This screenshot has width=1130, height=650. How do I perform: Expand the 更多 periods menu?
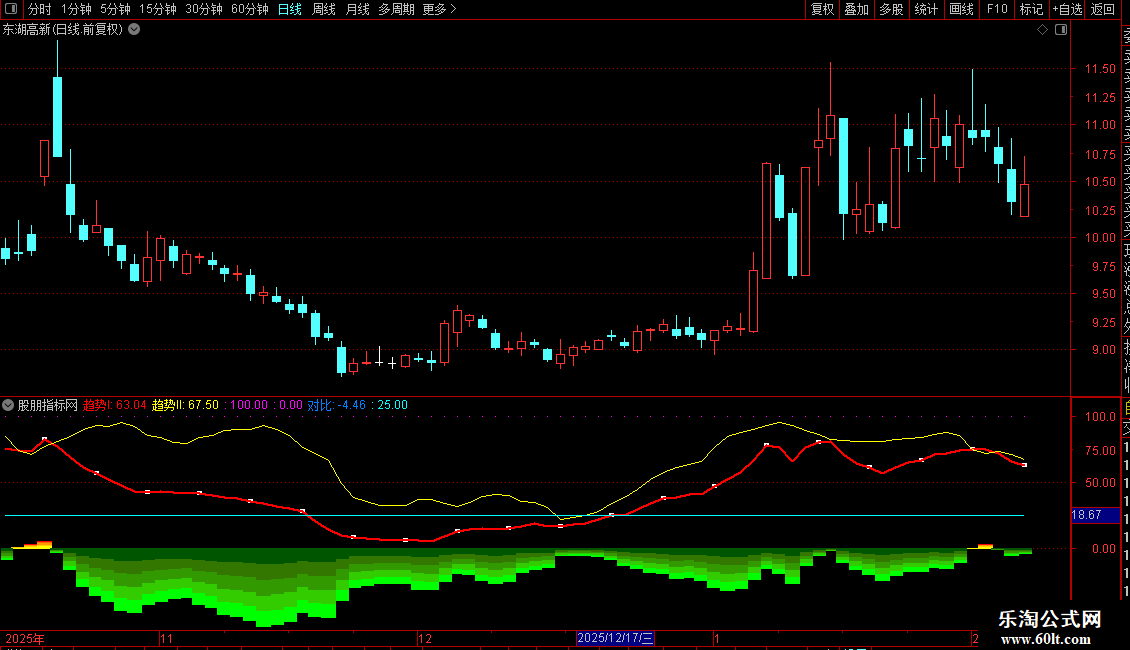coord(439,9)
